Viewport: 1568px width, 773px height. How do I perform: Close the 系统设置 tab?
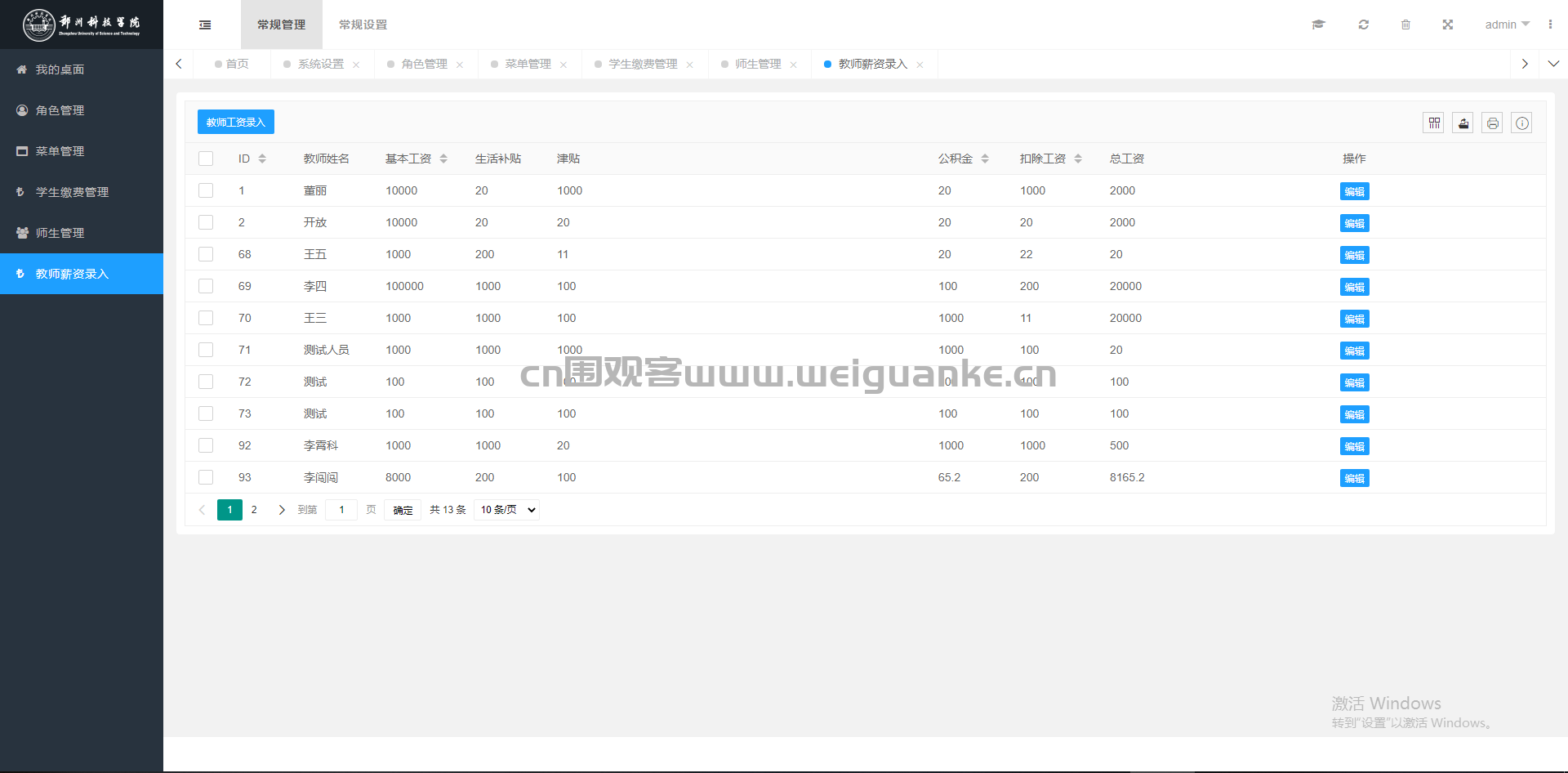356,65
